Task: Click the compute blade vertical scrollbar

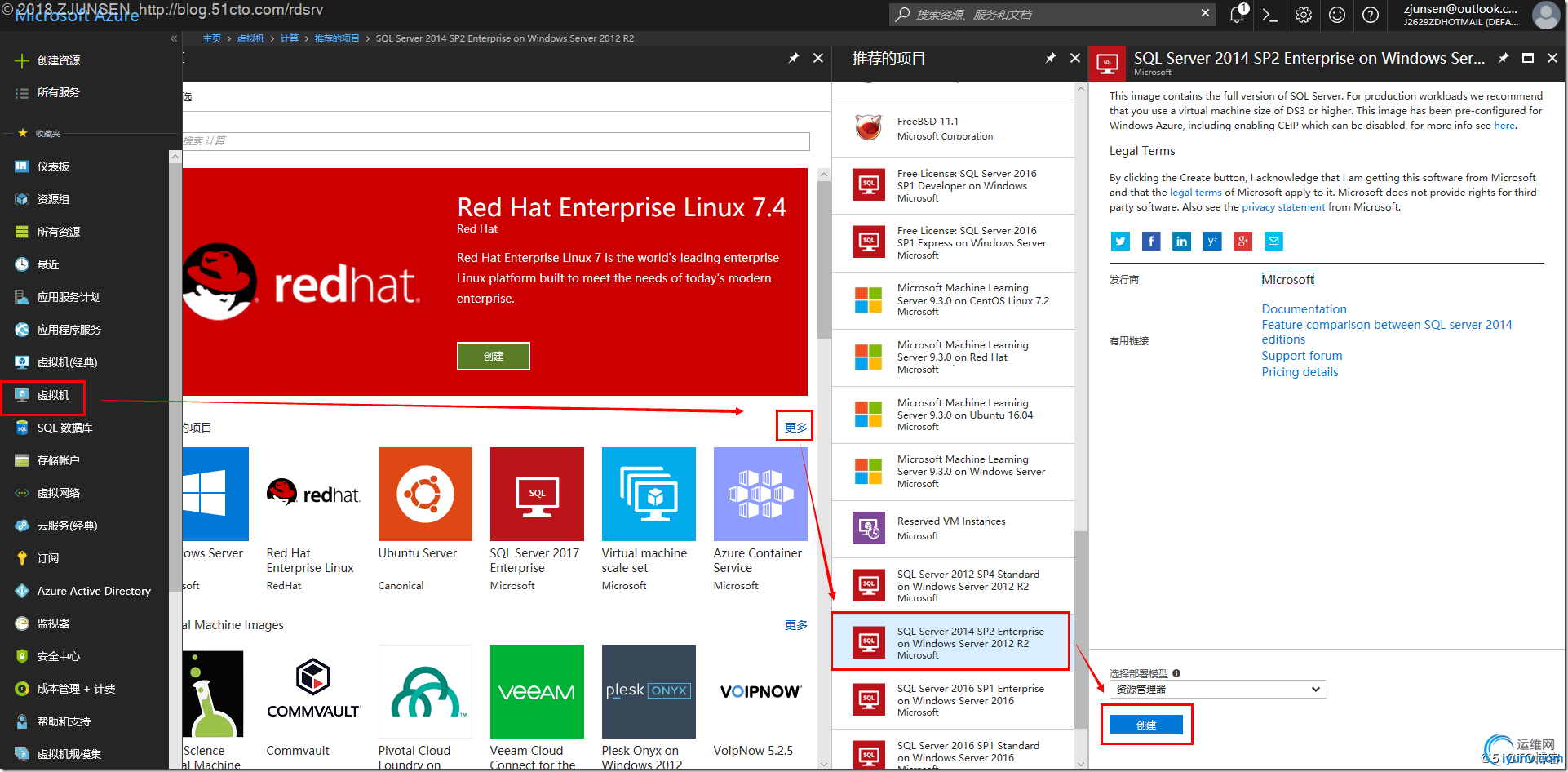Action: click(x=824, y=261)
